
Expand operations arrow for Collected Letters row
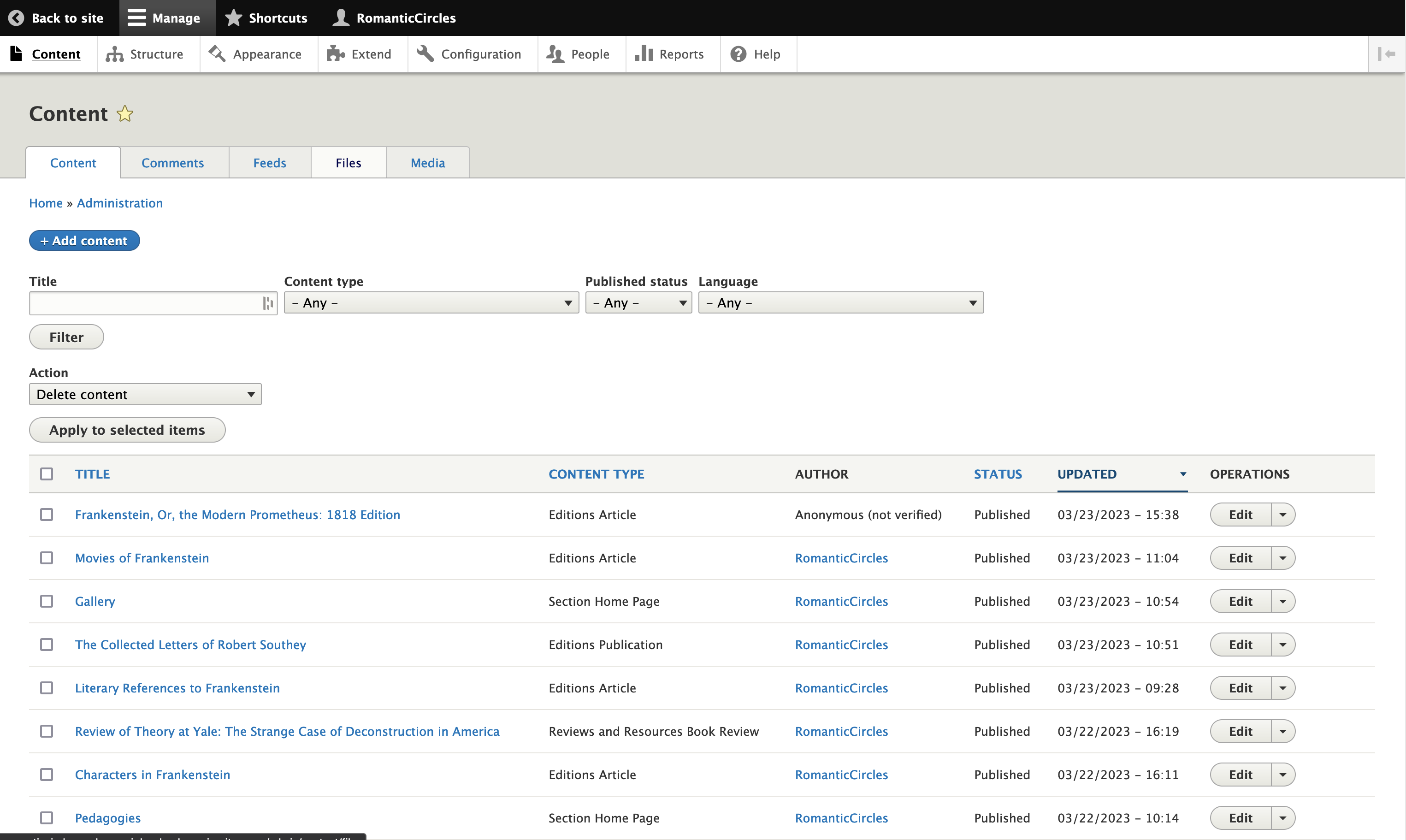pos(1282,645)
